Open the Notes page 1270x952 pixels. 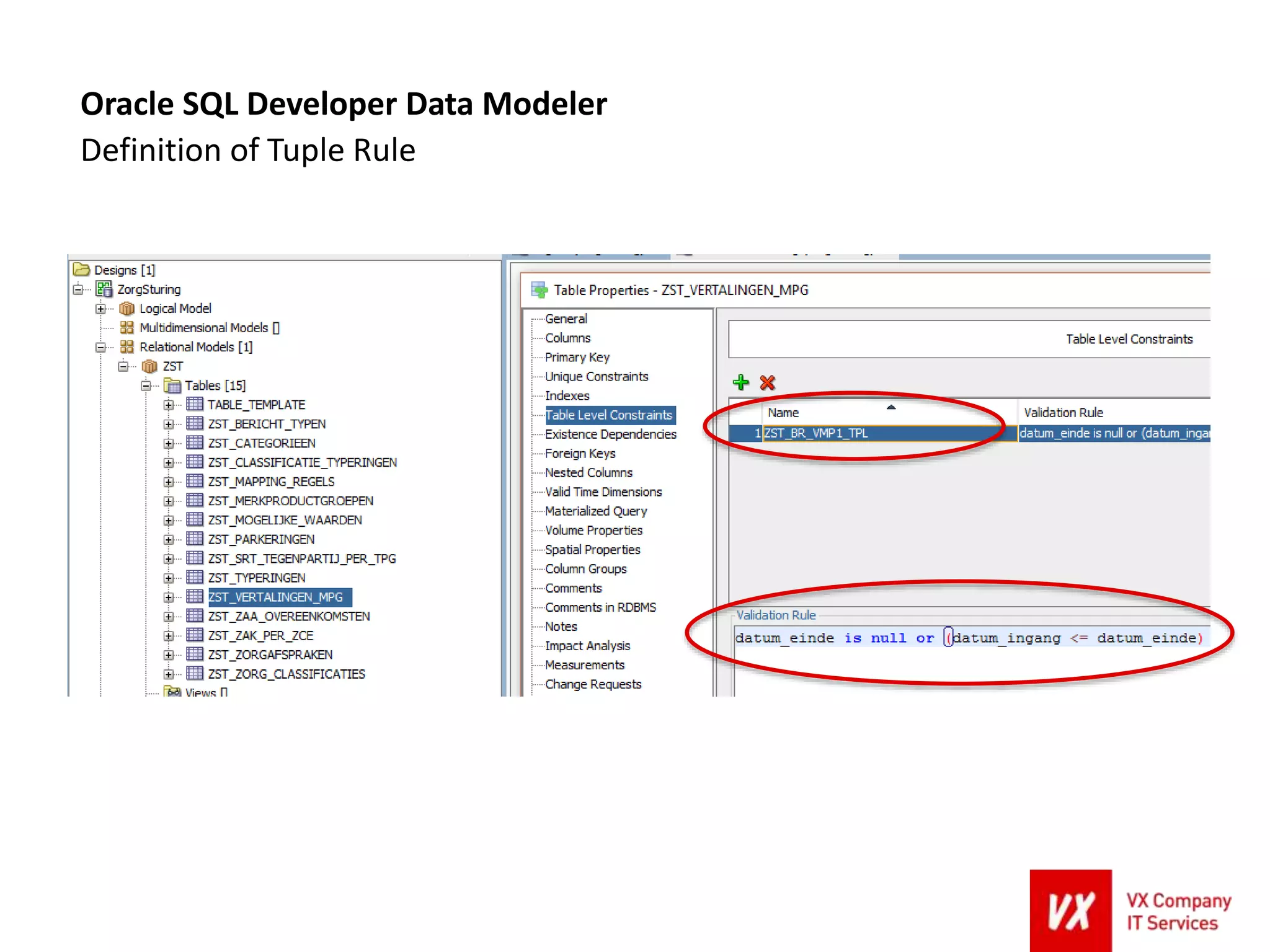[x=561, y=626]
